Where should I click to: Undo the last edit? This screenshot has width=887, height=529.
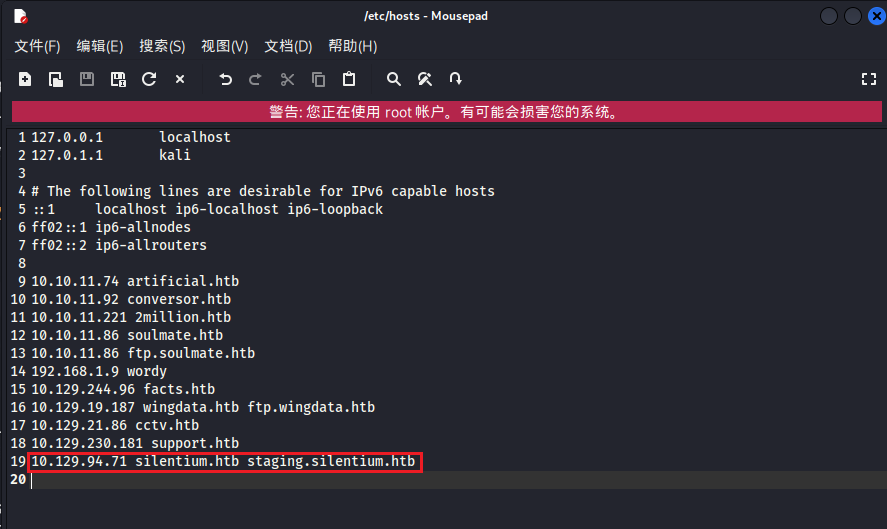point(225,79)
